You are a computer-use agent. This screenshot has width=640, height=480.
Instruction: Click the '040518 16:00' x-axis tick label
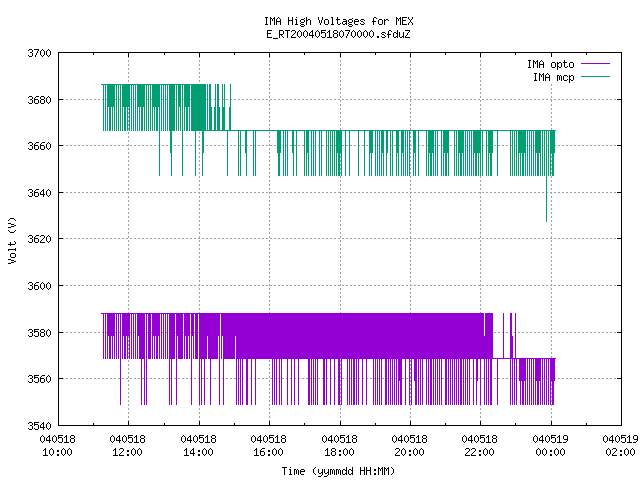[x=269, y=445]
